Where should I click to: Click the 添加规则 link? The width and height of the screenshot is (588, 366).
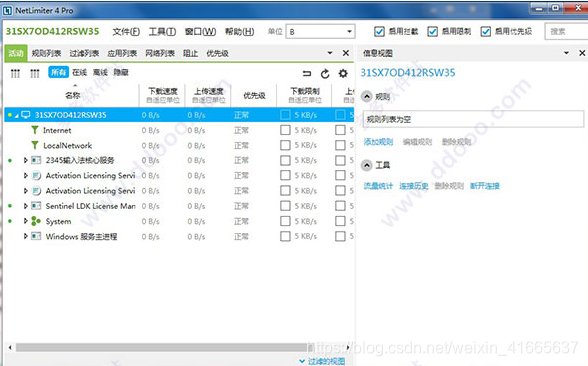click(378, 142)
